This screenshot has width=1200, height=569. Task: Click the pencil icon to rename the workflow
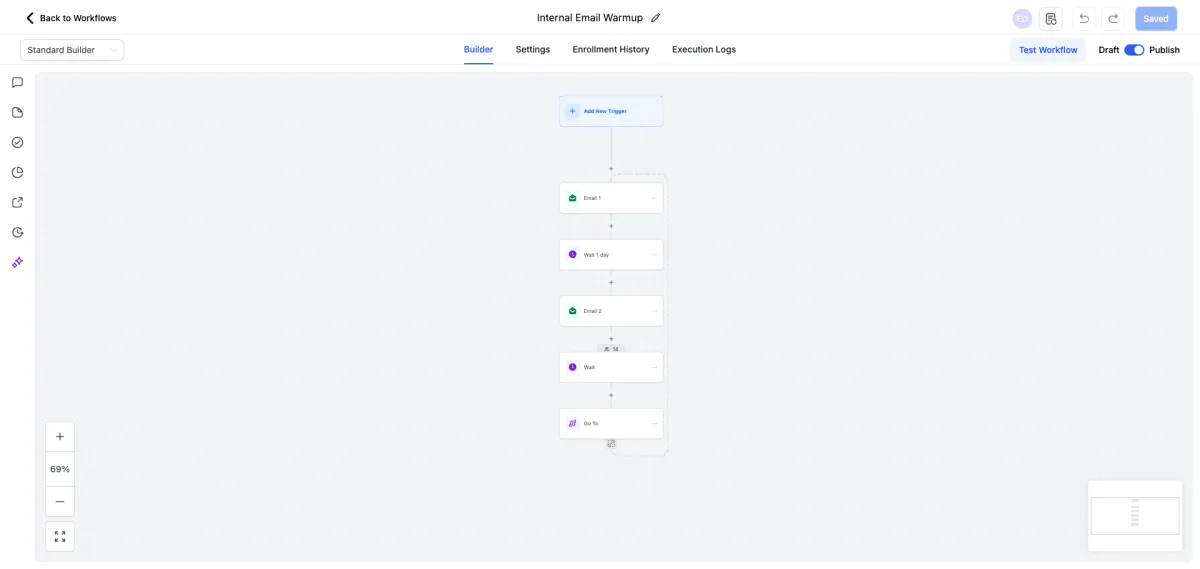pyautogui.click(x=656, y=18)
